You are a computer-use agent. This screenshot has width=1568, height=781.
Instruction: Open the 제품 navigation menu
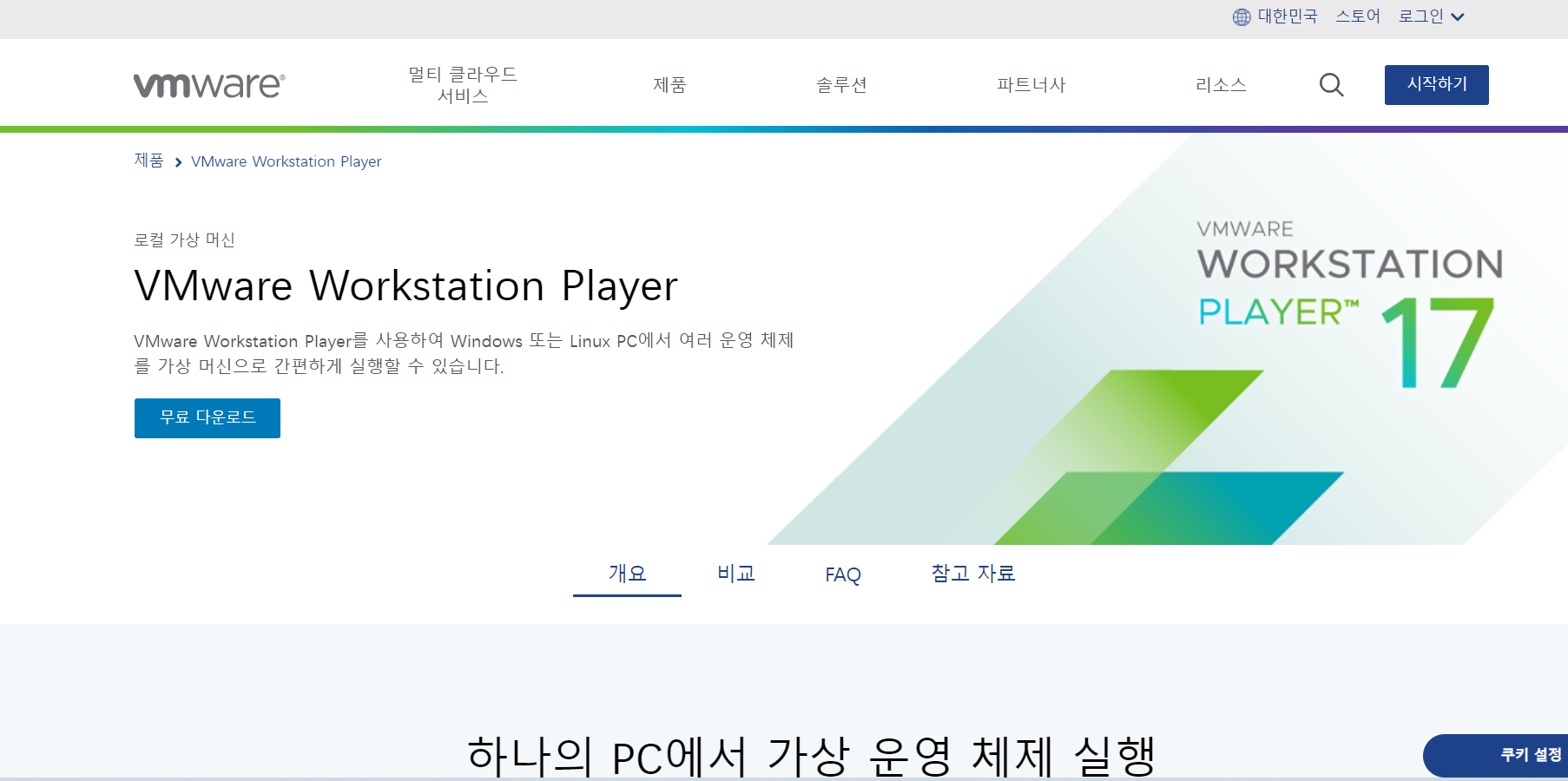pos(669,85)
